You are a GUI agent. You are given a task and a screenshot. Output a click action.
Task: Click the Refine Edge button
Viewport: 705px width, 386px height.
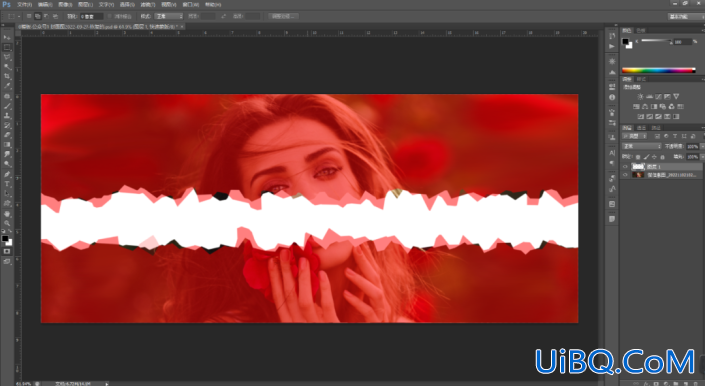point(283,16)
